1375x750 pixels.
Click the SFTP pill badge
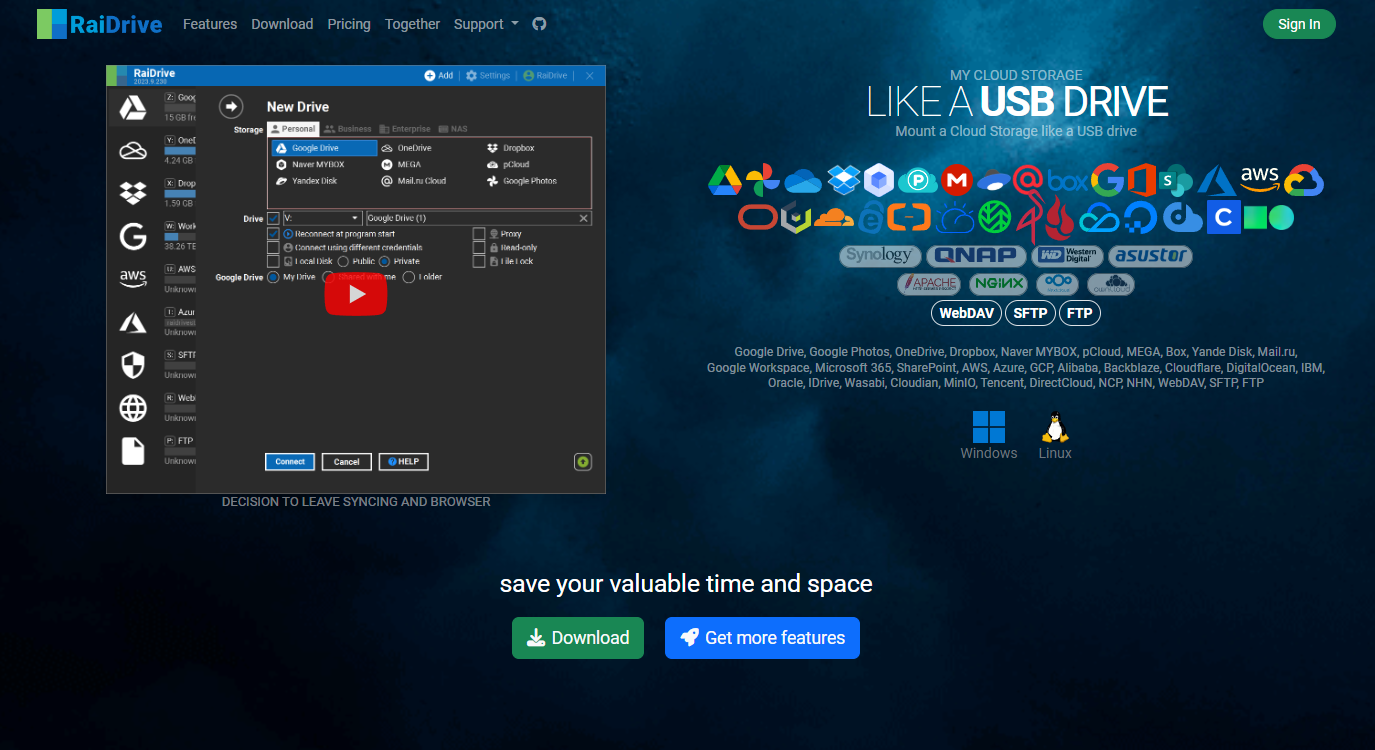point(1030,313)
